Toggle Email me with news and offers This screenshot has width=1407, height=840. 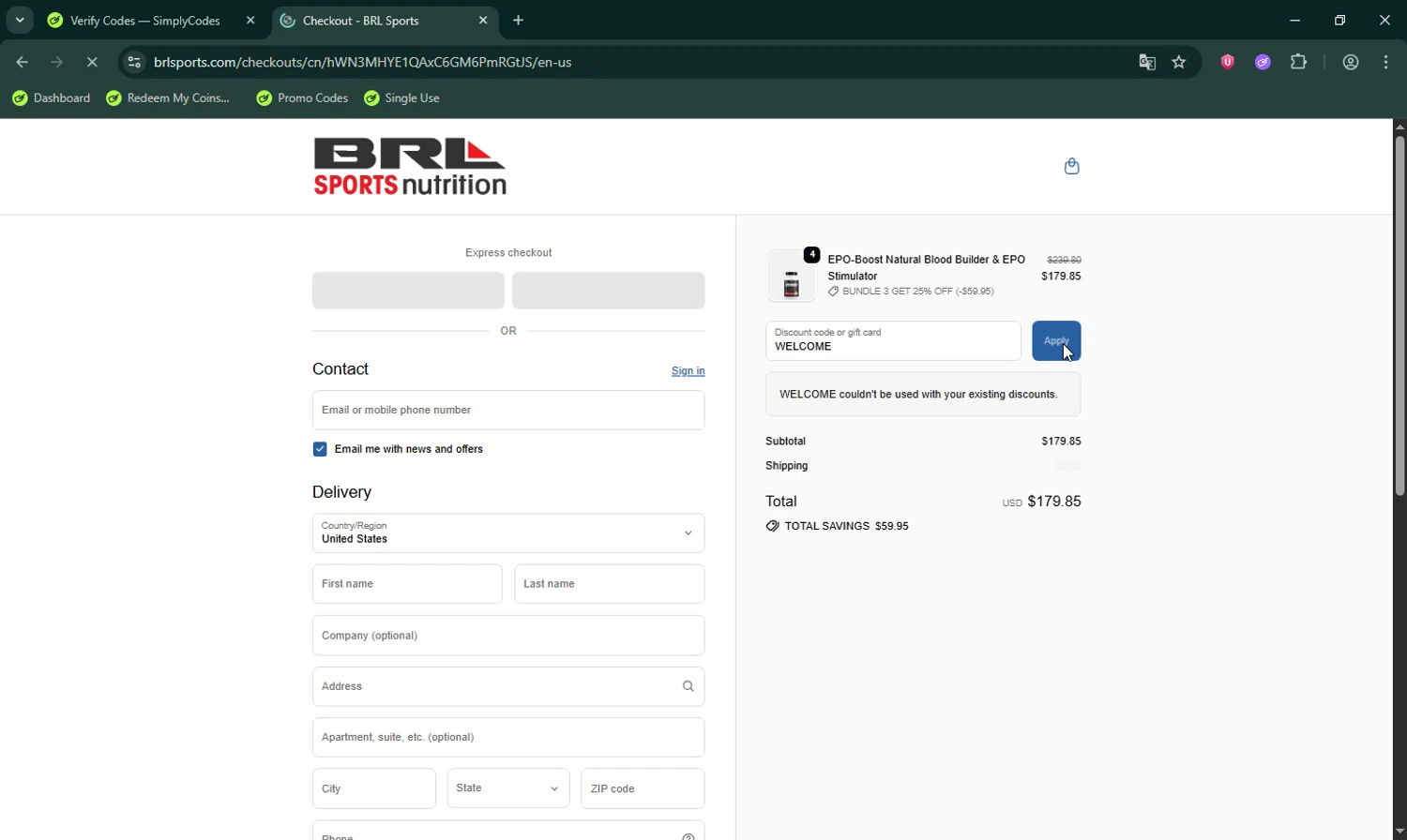click(x=320, y=449)
